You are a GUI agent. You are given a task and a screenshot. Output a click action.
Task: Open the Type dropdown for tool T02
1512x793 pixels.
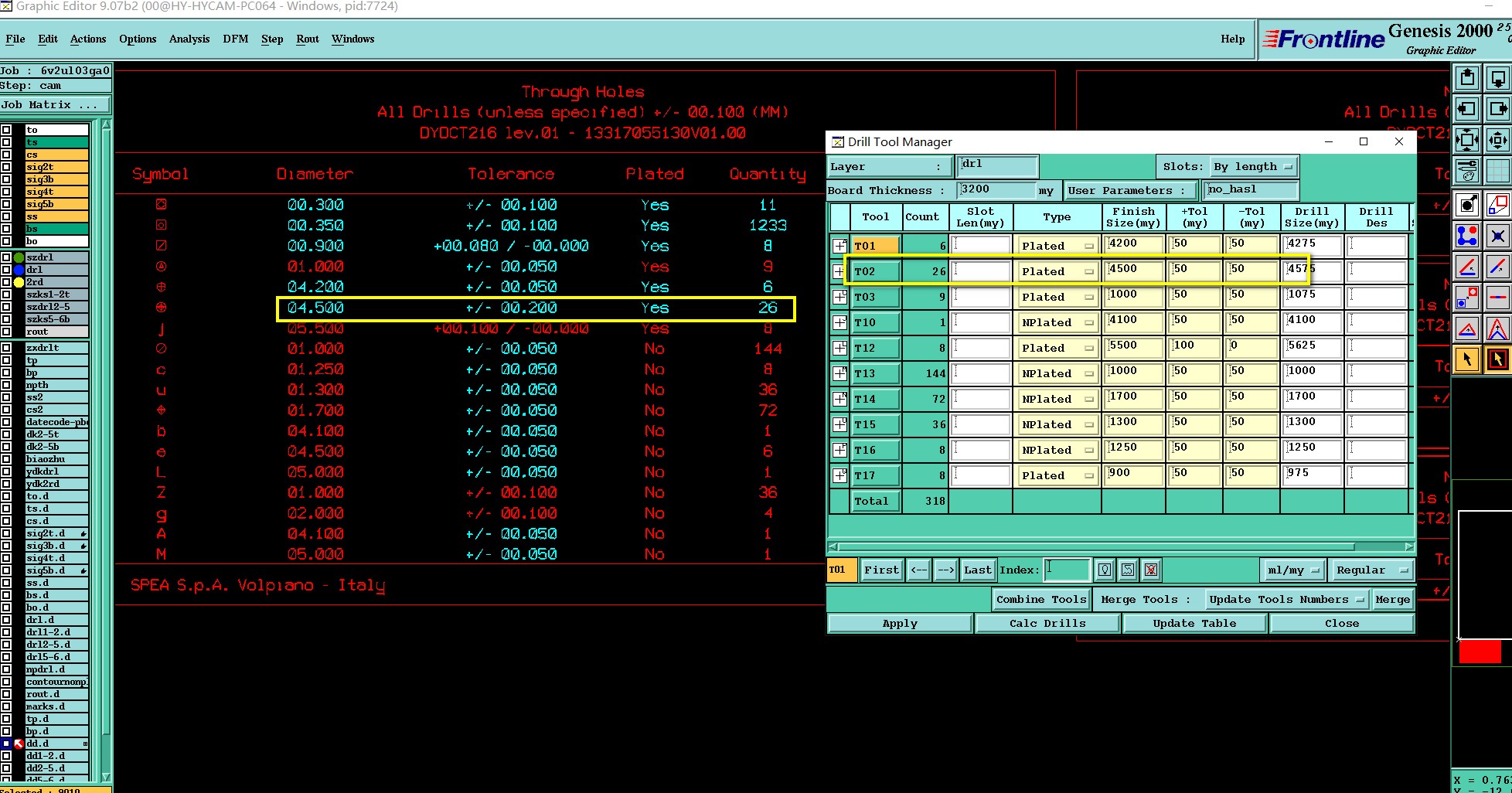(x=1057, y=271)
